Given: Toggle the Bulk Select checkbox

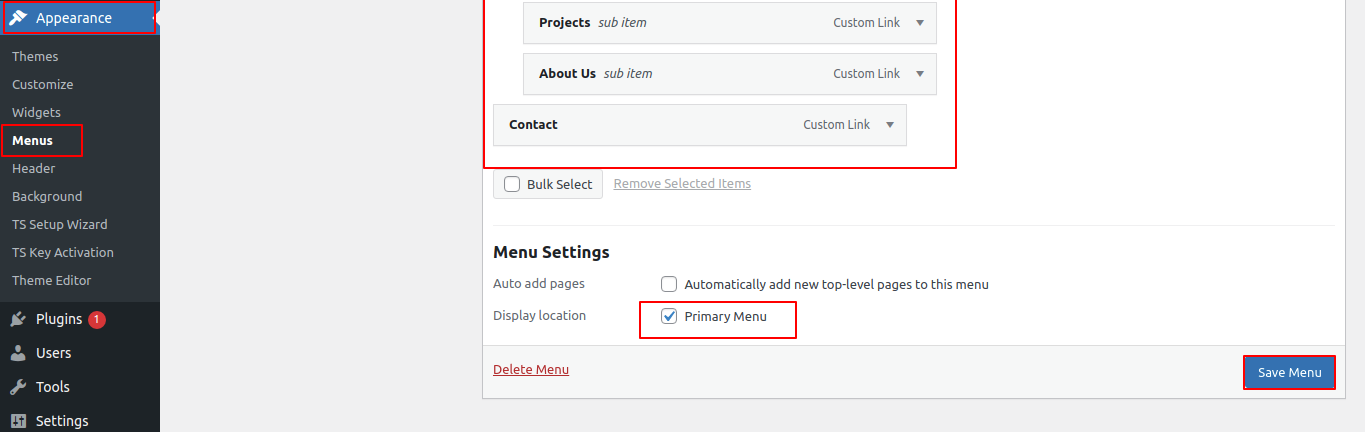Looking at the screenshot, I should pos(512,184).
